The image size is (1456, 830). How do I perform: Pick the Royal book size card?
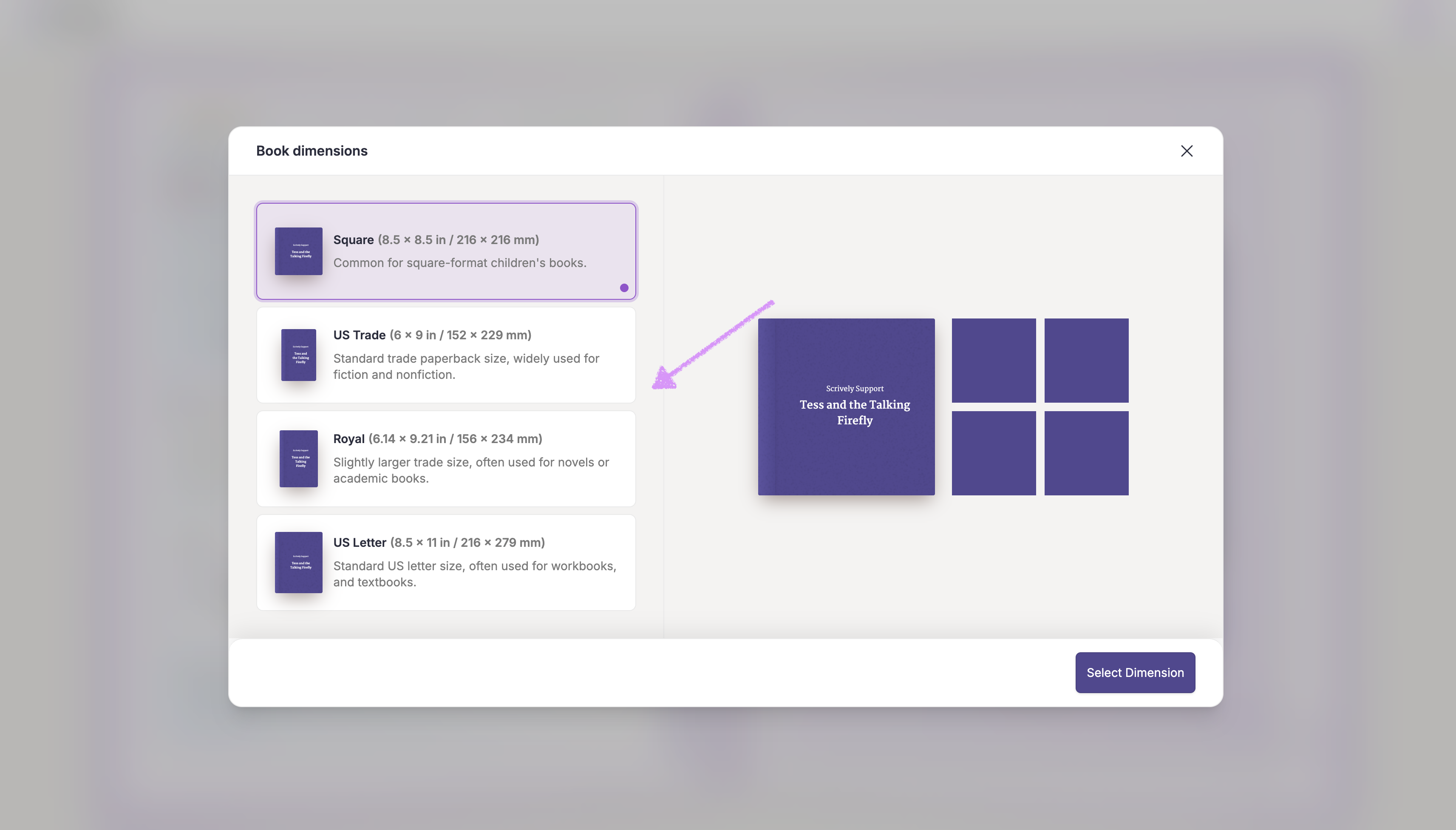click(446, 458)
